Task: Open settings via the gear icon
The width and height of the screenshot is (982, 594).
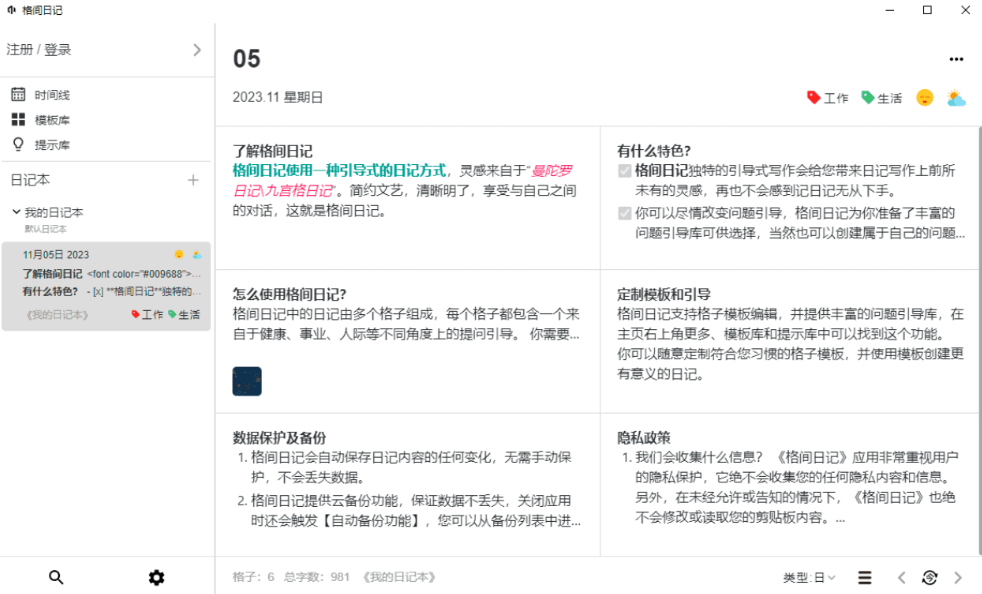Action: (x=157, y=577)
